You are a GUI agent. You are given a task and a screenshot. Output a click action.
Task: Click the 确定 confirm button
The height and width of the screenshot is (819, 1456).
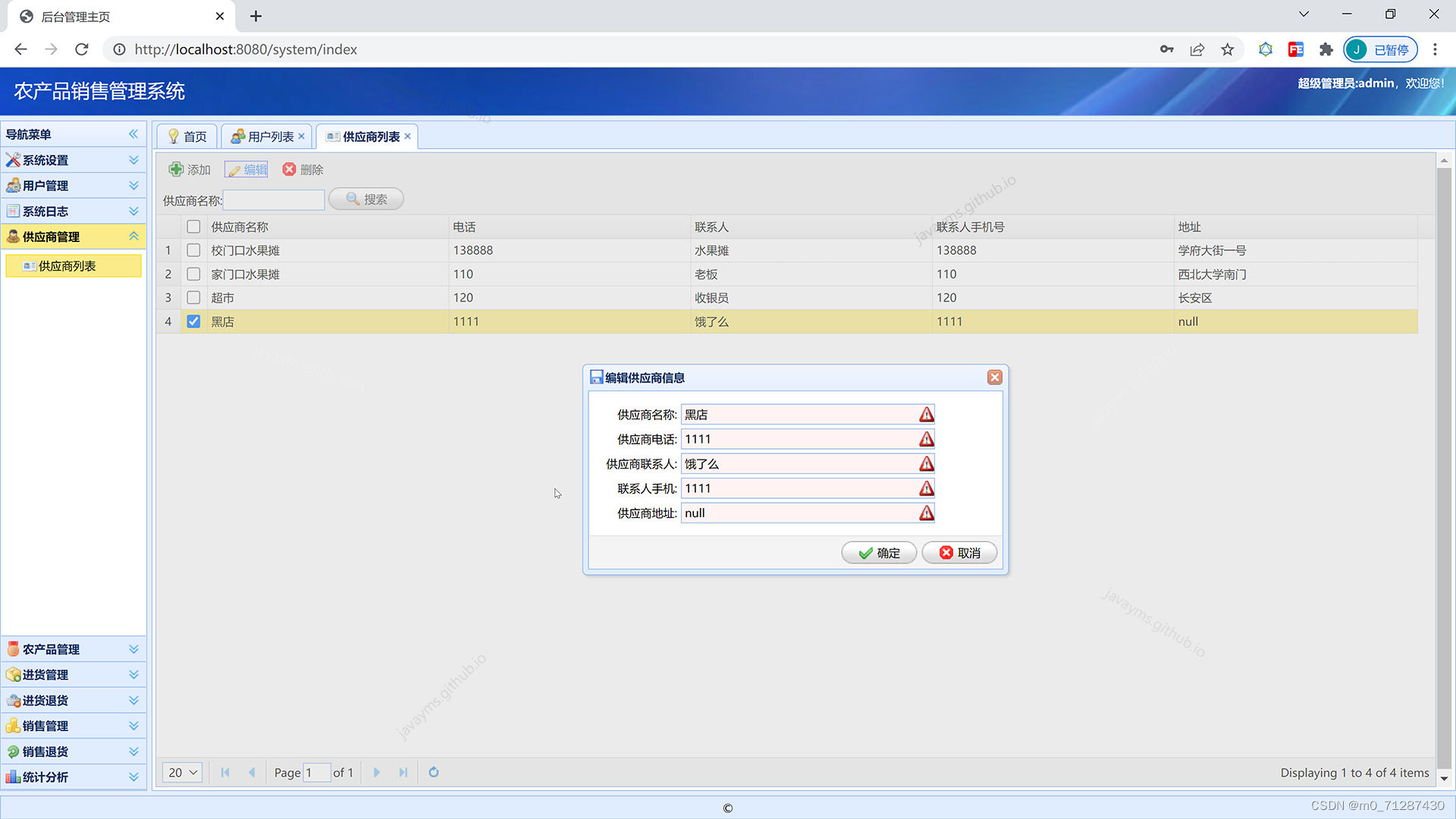click(879, 553)
